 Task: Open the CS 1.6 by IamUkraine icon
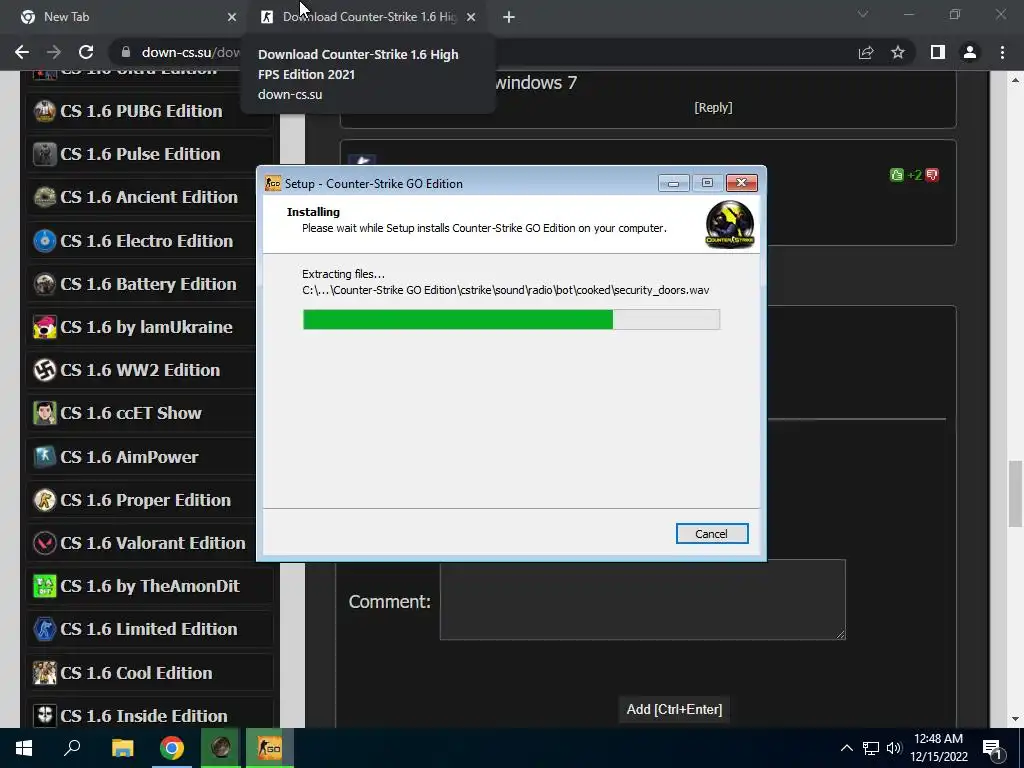pos(44,327)
